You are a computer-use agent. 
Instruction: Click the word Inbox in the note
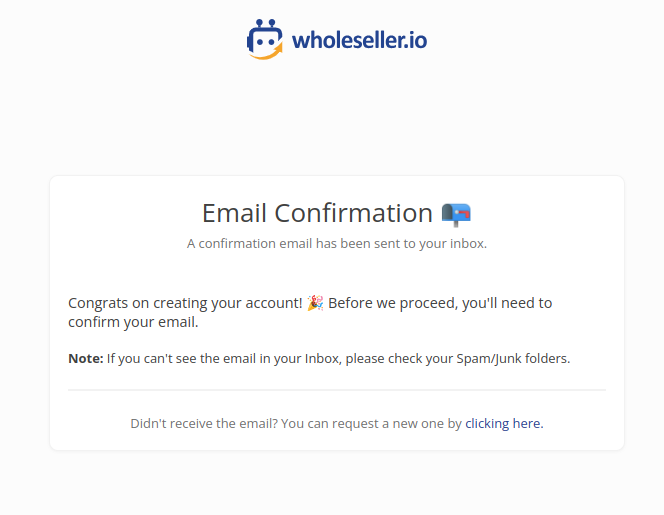click(x=322, y=359)
